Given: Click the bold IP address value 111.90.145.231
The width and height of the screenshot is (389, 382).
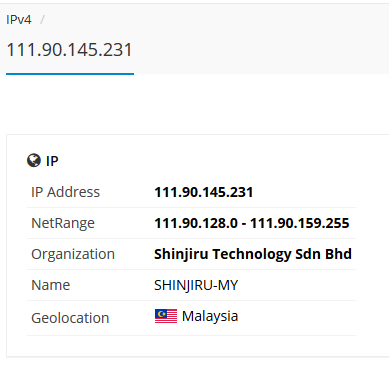Looking at the screenshot, I should pyautogui.click(x=204, y=192).
